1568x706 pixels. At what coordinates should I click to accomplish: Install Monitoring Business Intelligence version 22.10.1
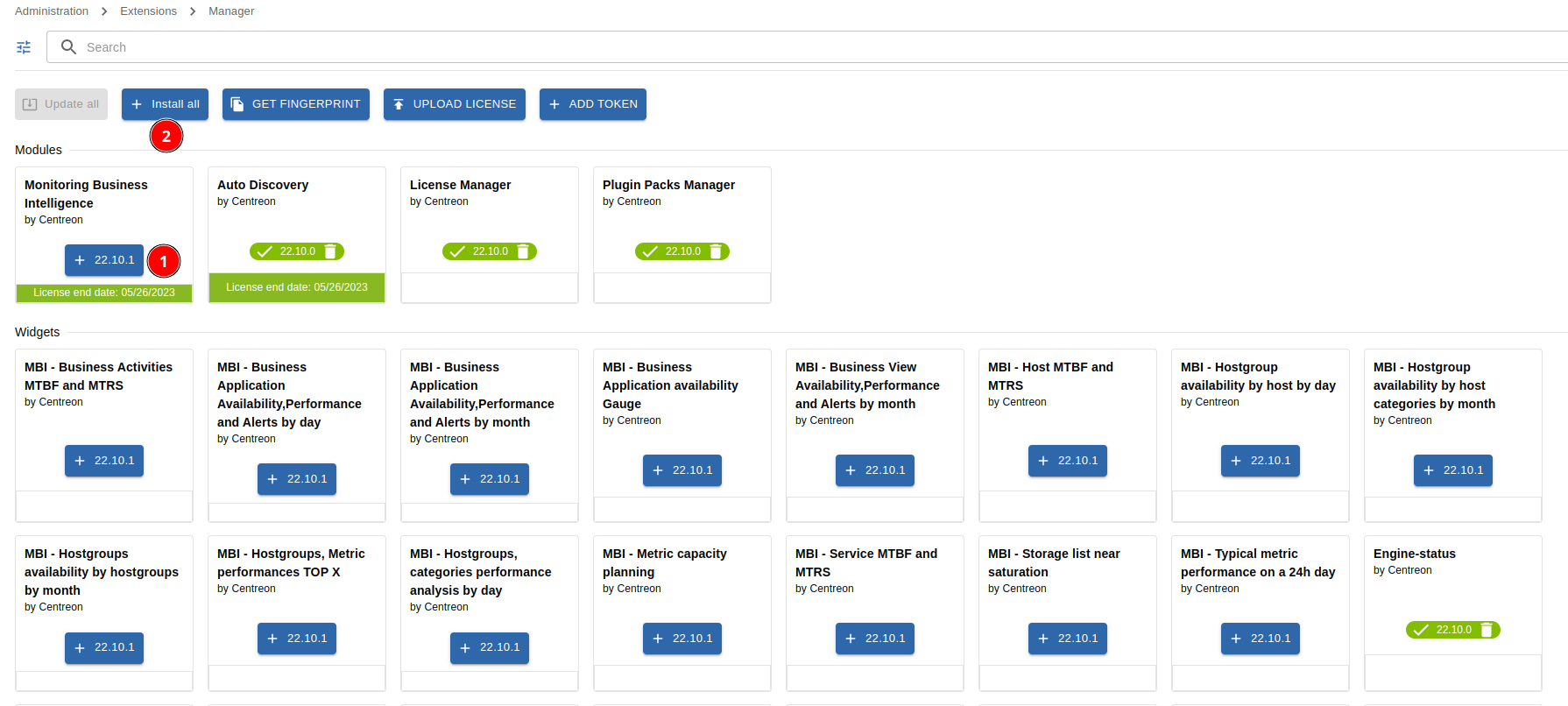(x=104, y=260)
